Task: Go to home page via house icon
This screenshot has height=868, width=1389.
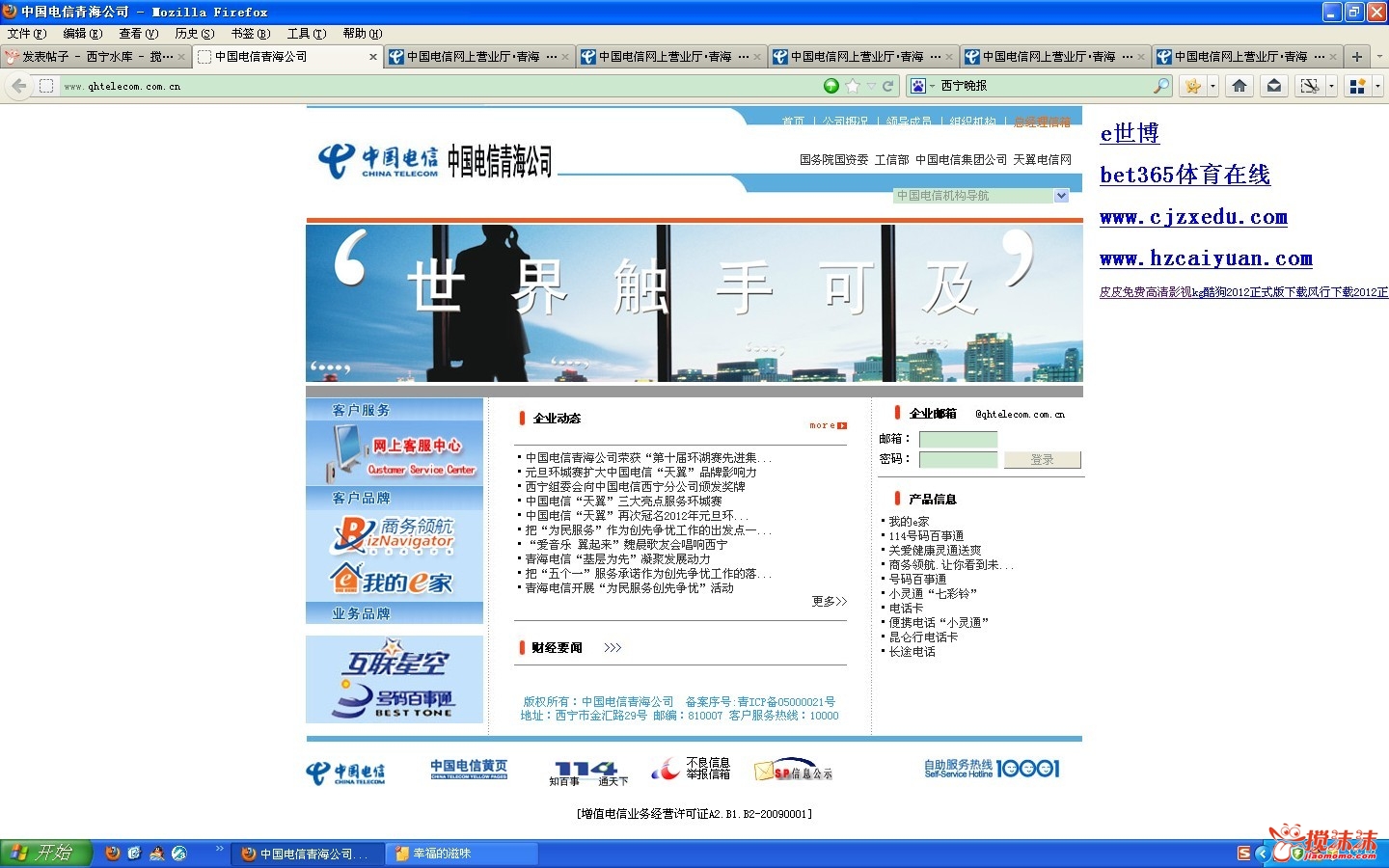Action: [1239, 86]
